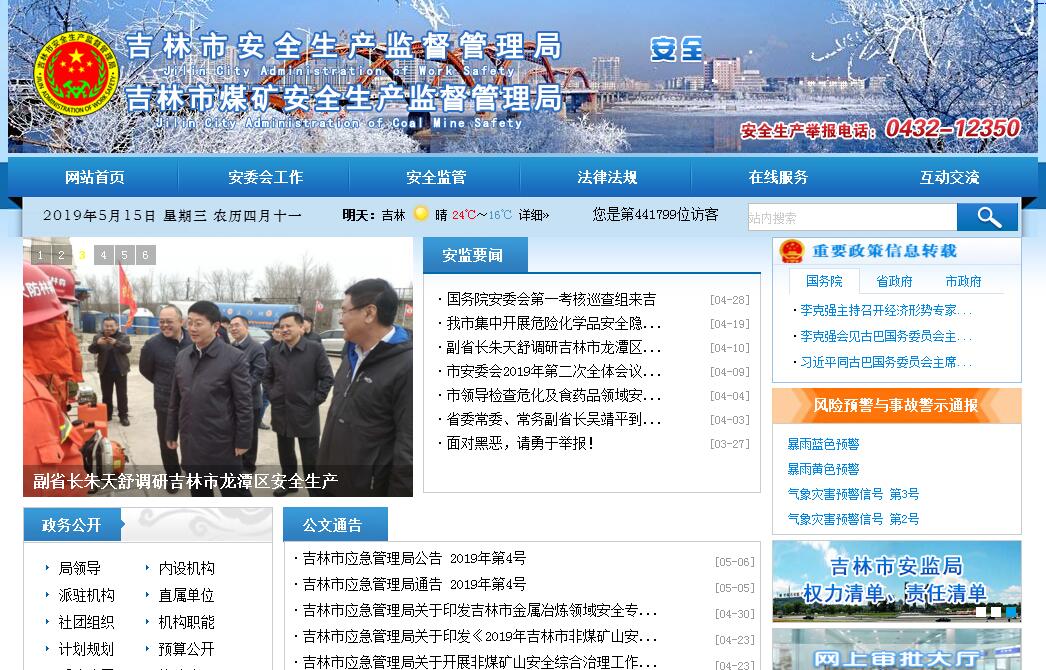
Task: Click the red emblem beside 重要政策信息转载
Action: coord(791,252)
